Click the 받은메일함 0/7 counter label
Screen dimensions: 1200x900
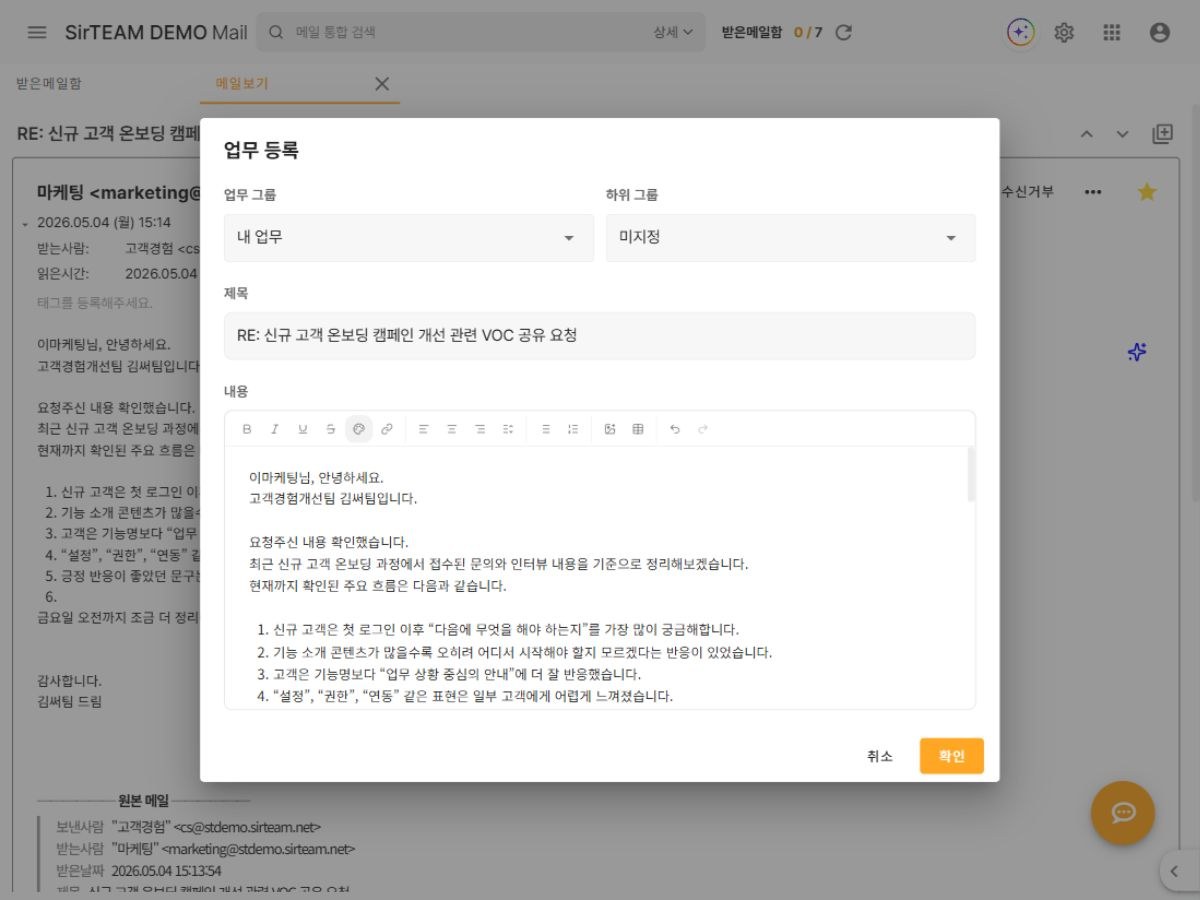pyautogui.click(x=772, y=32)
